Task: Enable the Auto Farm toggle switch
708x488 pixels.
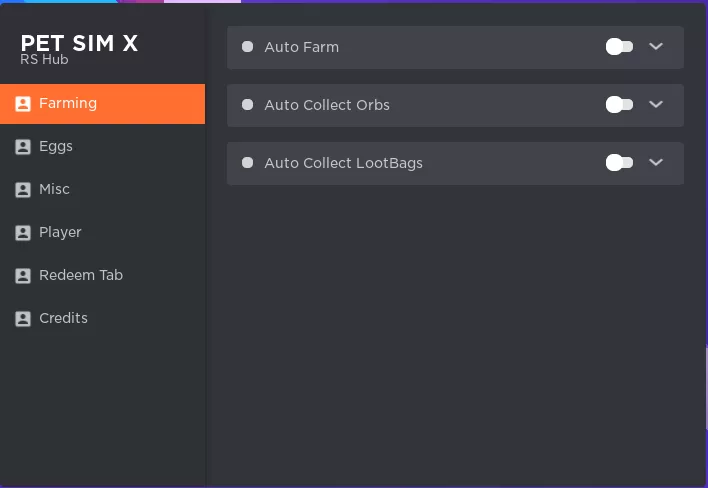Action: click(x=619, y=46)
